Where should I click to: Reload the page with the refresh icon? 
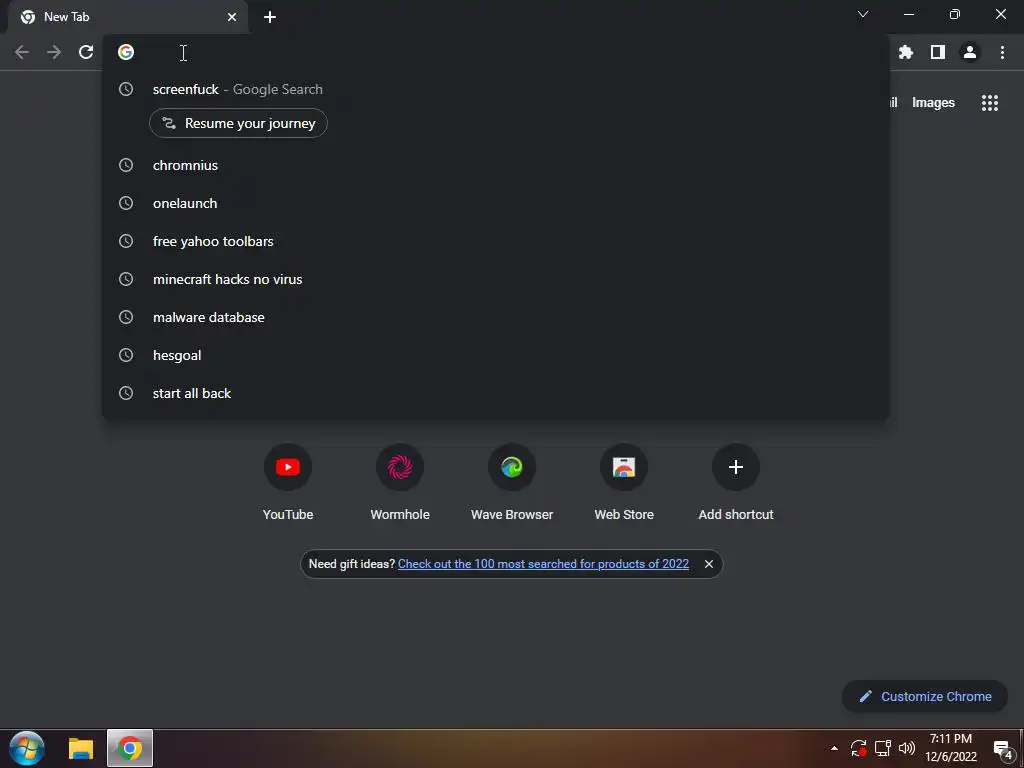[86, 52]
